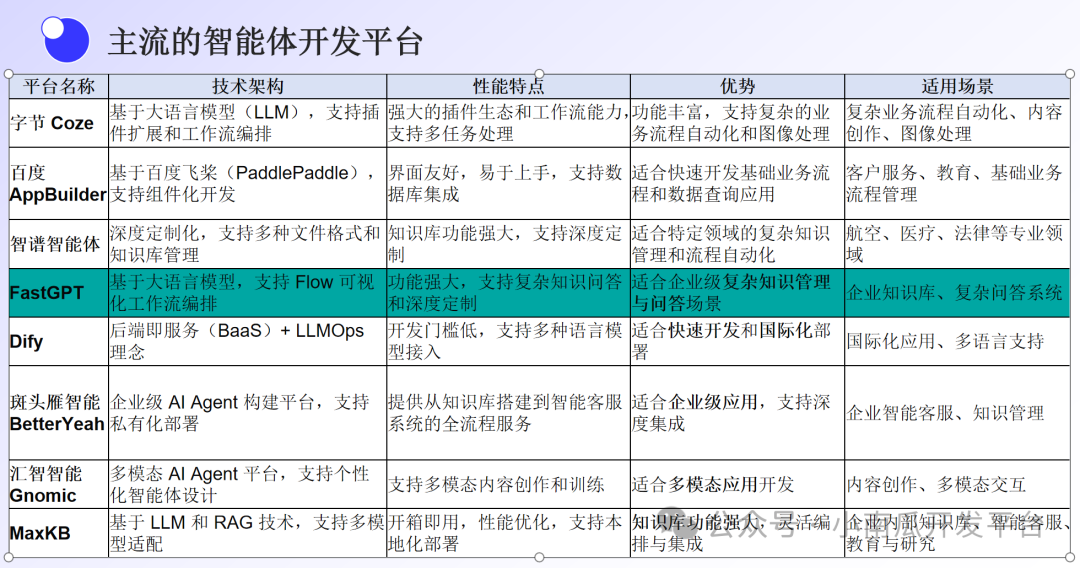Select cell 基于百度飞桨（PaddlePaddle）

coord(247,183)
